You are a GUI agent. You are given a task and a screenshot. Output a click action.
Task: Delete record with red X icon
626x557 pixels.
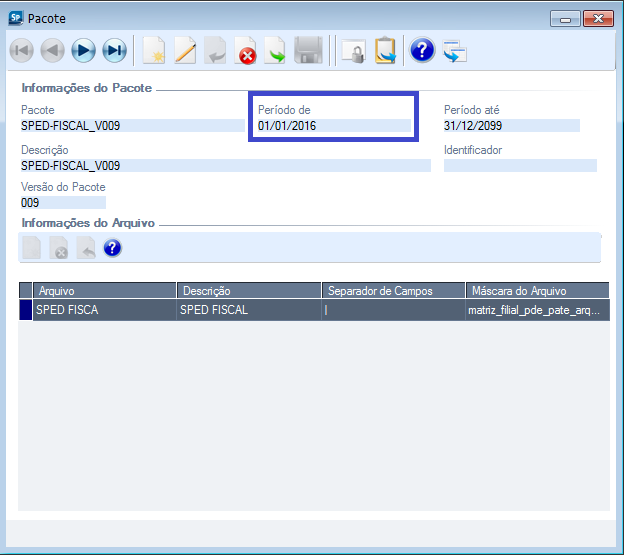coord(246,51)
